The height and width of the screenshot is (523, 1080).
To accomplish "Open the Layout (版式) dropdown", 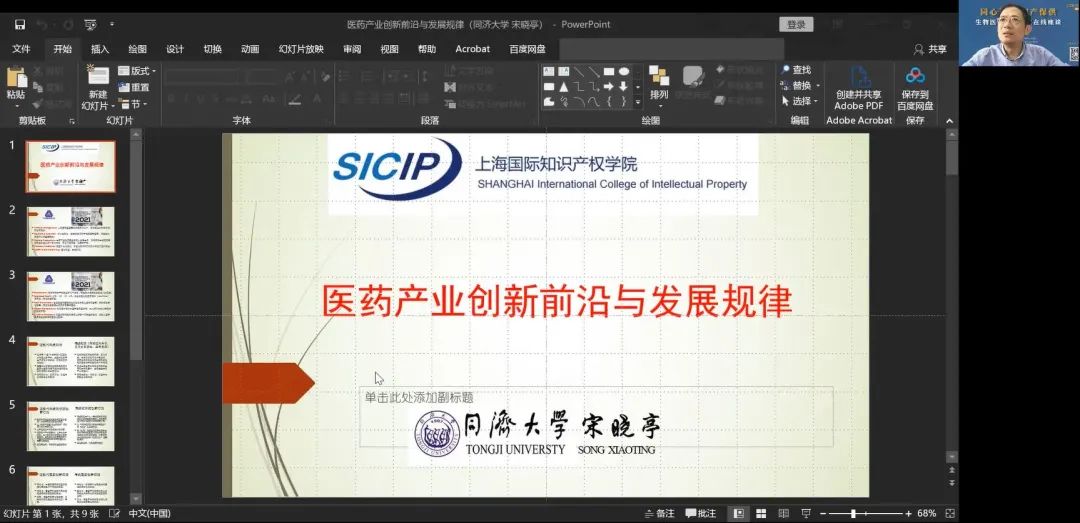I will click(x=138, y=71).
